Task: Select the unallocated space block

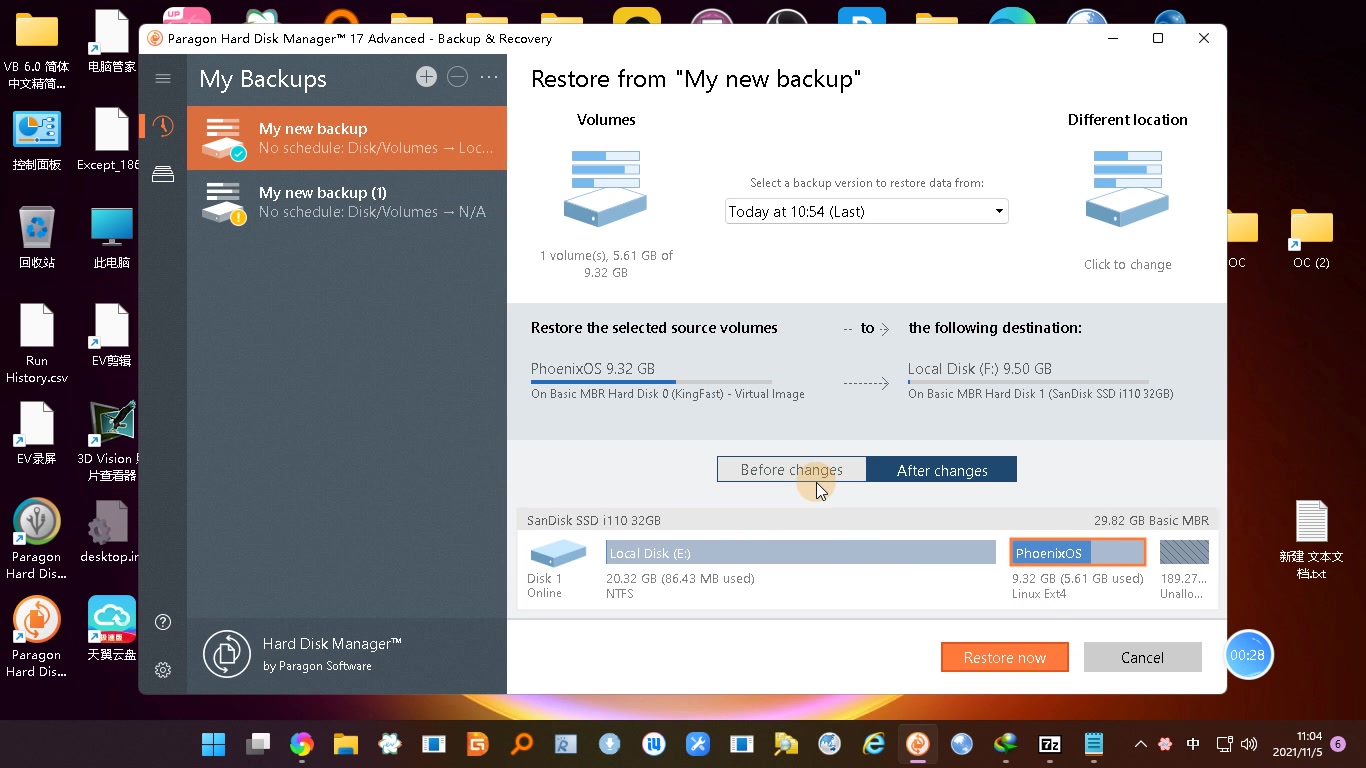Action: point(1184,552)
